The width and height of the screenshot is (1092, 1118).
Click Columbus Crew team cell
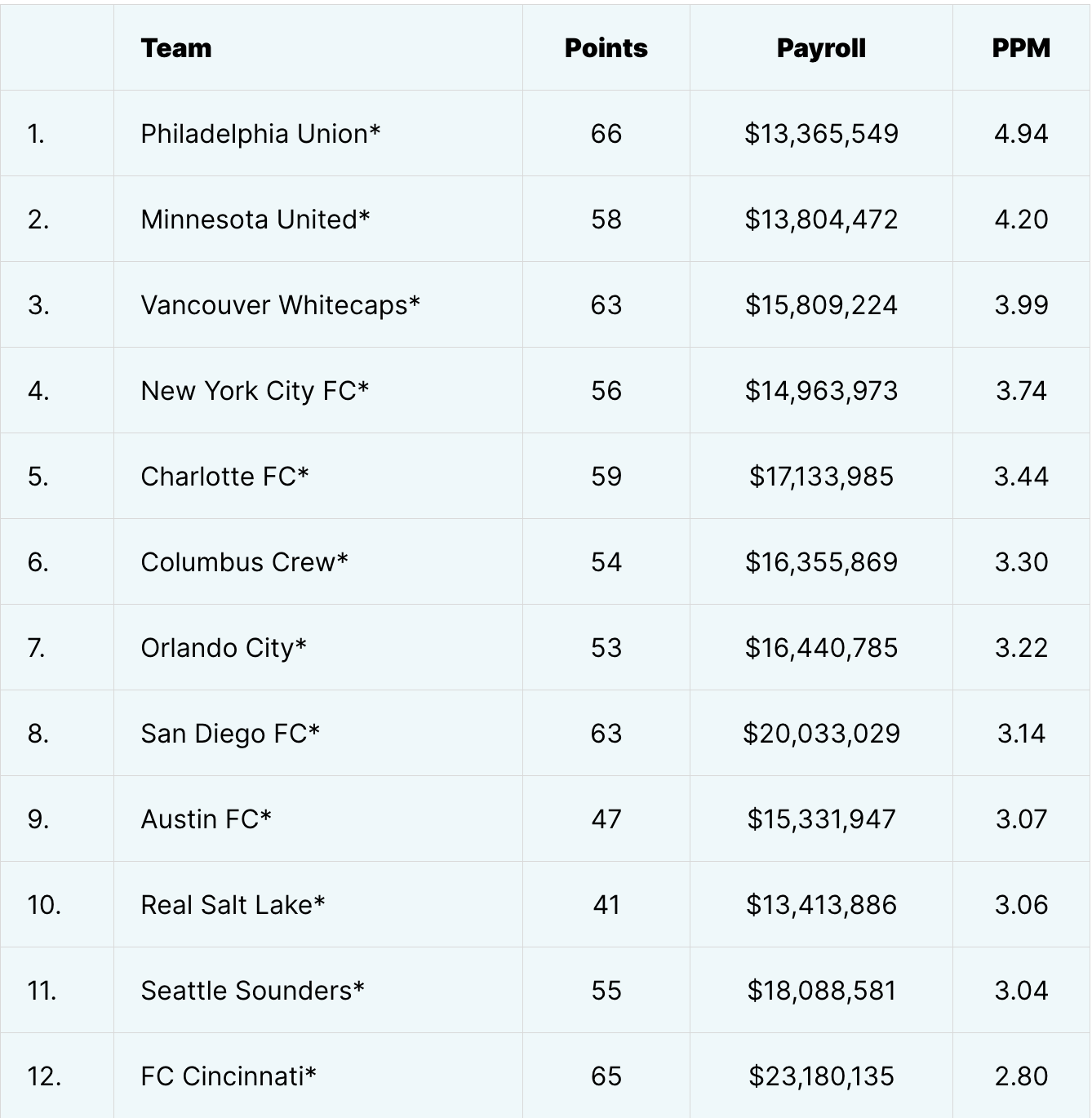[244, 562]
